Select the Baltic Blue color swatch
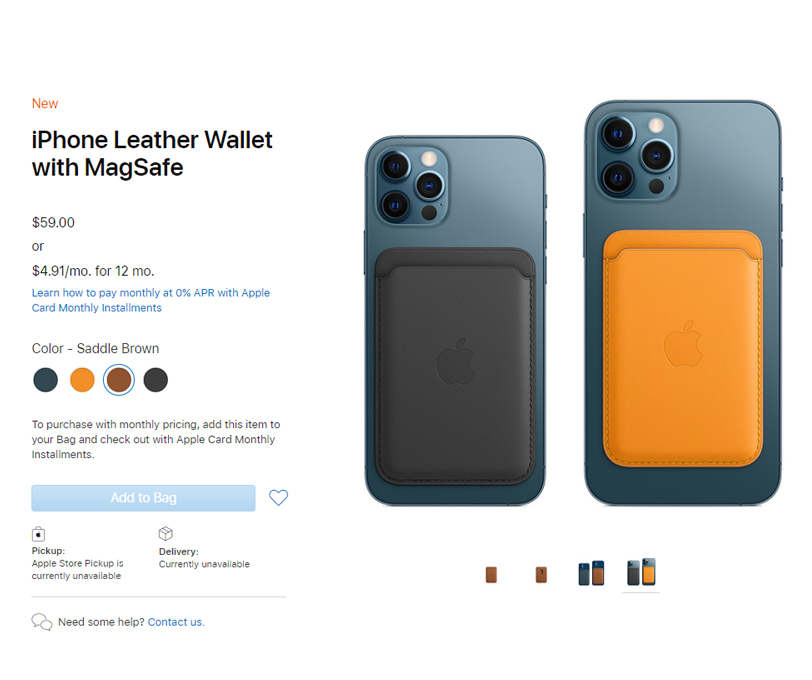This screenshot has height=680, width=812. tap(46, 380)
